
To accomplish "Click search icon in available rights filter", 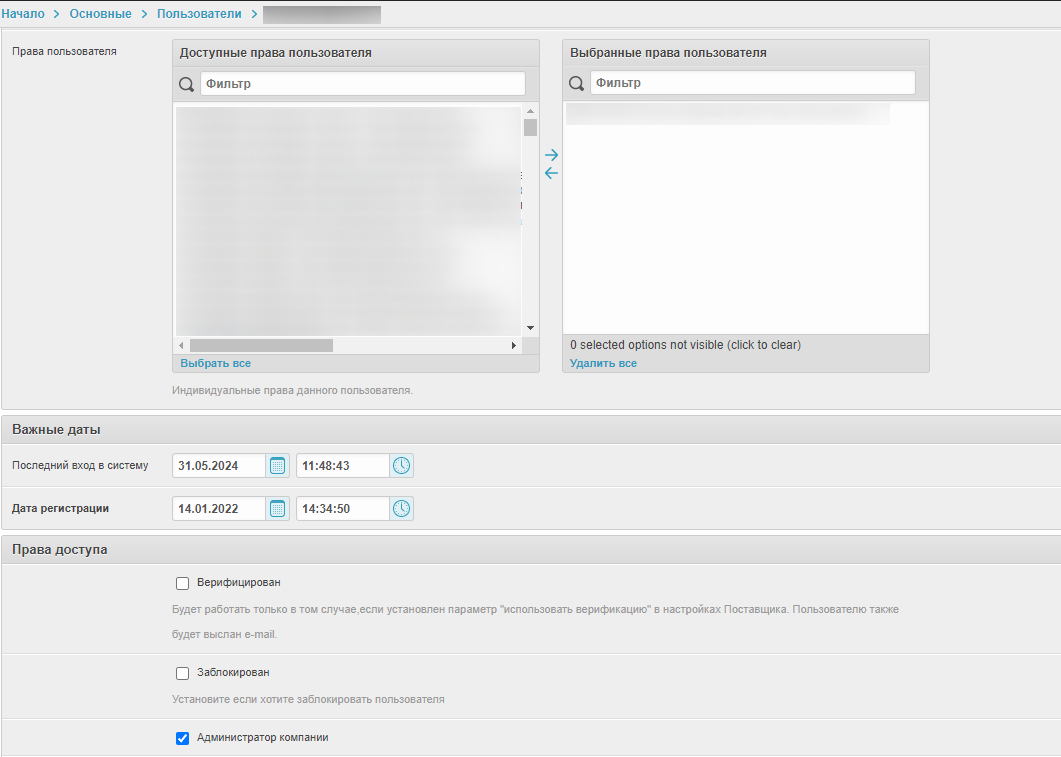I will click(186, 84).
